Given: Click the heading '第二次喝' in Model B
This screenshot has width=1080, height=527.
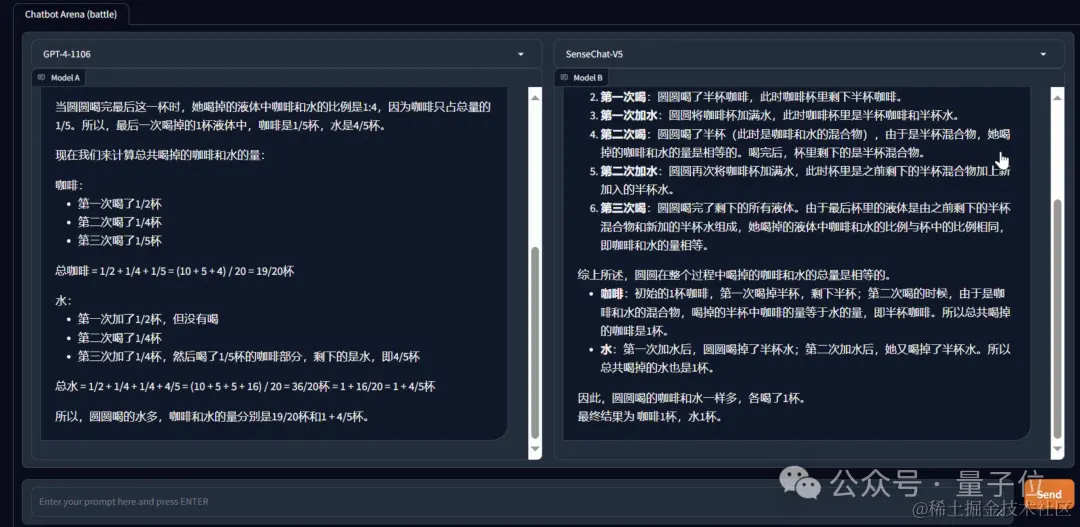Looking at the screenshot, I should 623,134.
